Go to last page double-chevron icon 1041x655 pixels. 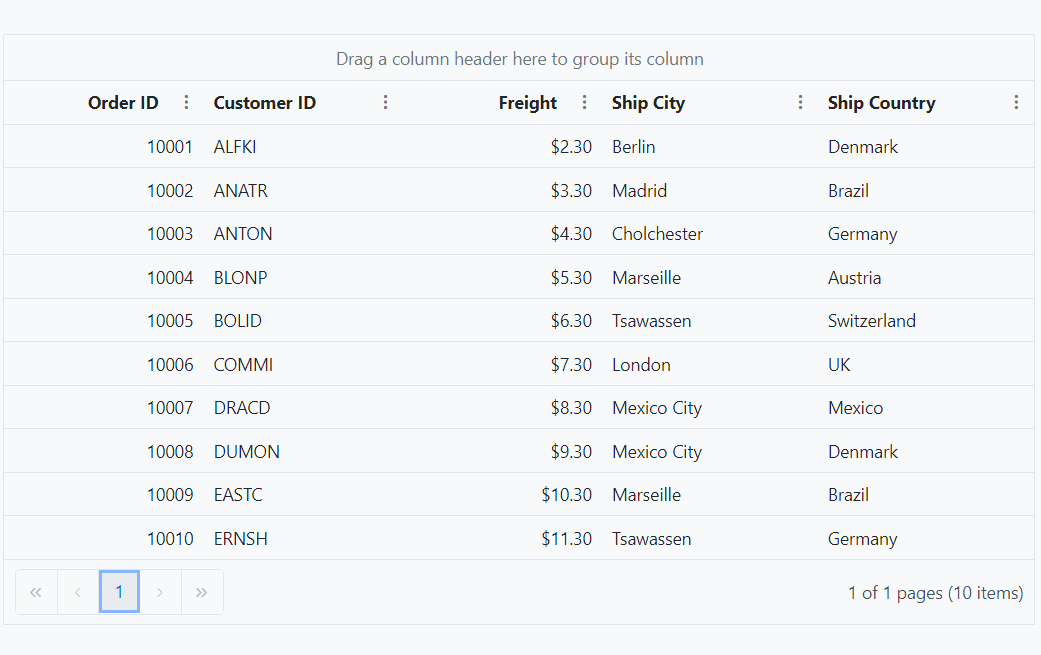pyautogui.click(x=202, y=592)
